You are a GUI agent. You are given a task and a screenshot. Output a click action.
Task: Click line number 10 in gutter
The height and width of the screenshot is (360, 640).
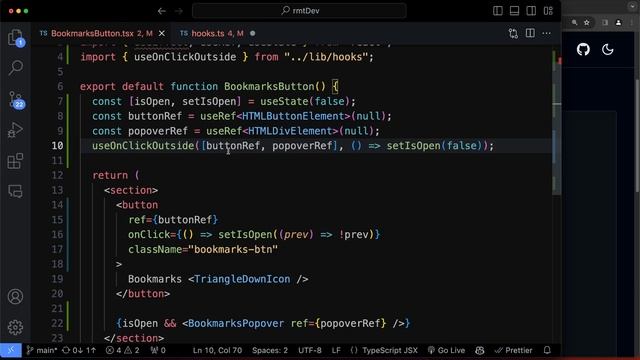pyautogui.click(x=57, y=146)
